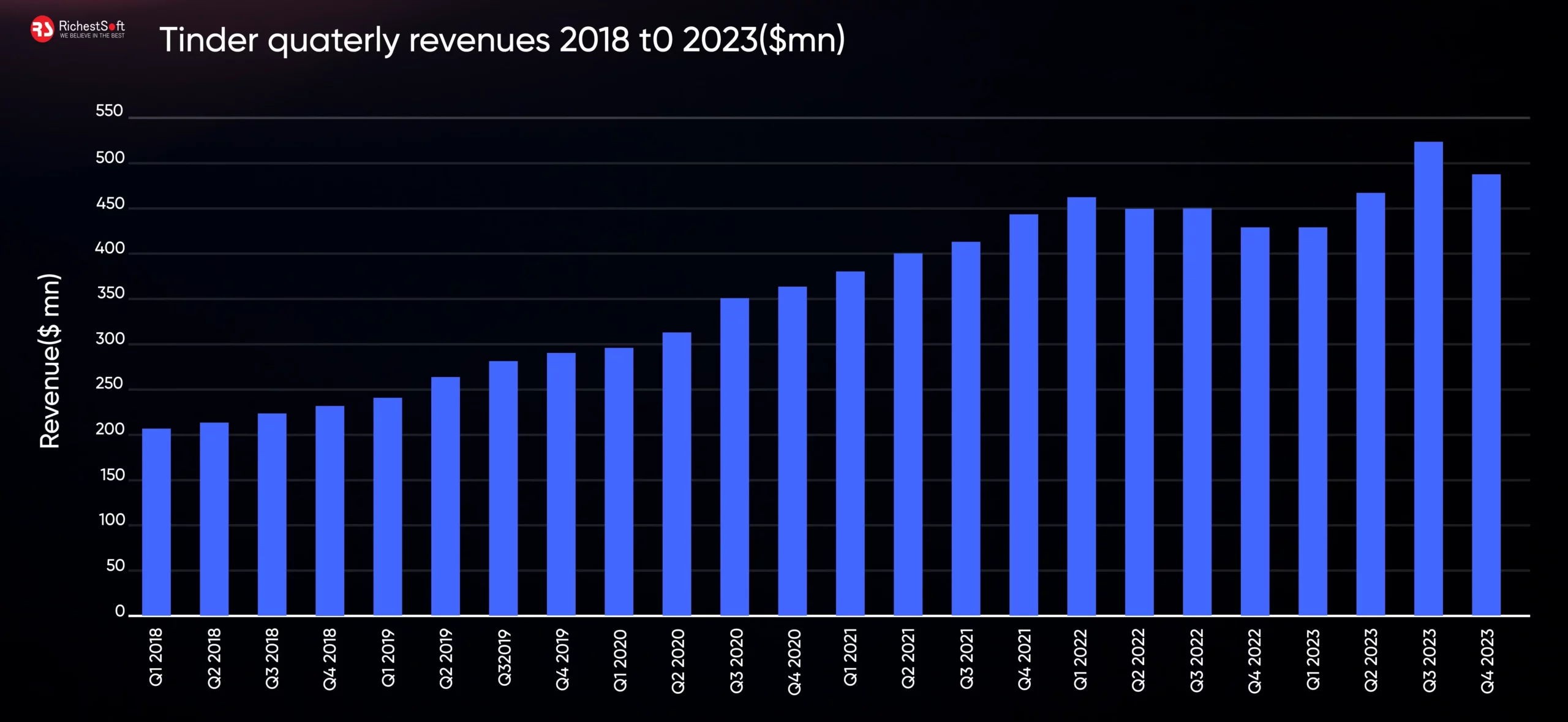Click the '250' y-axis label
1568x722 pixels.
click(109, 384)
